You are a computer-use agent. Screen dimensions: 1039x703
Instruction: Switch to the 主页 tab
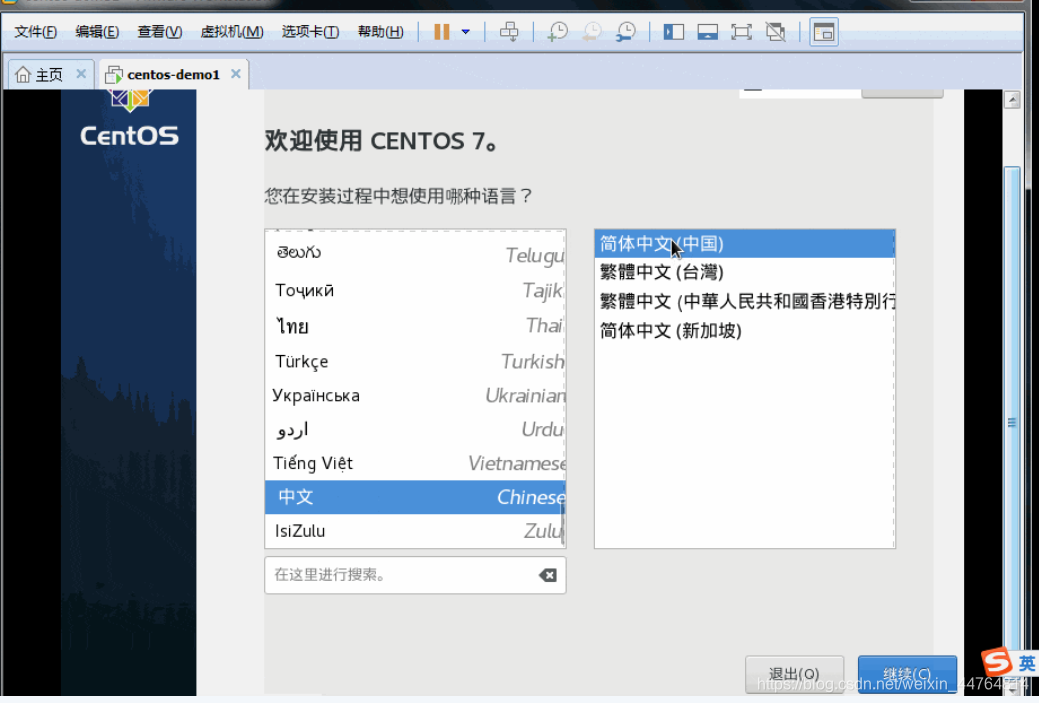point(40,74)
